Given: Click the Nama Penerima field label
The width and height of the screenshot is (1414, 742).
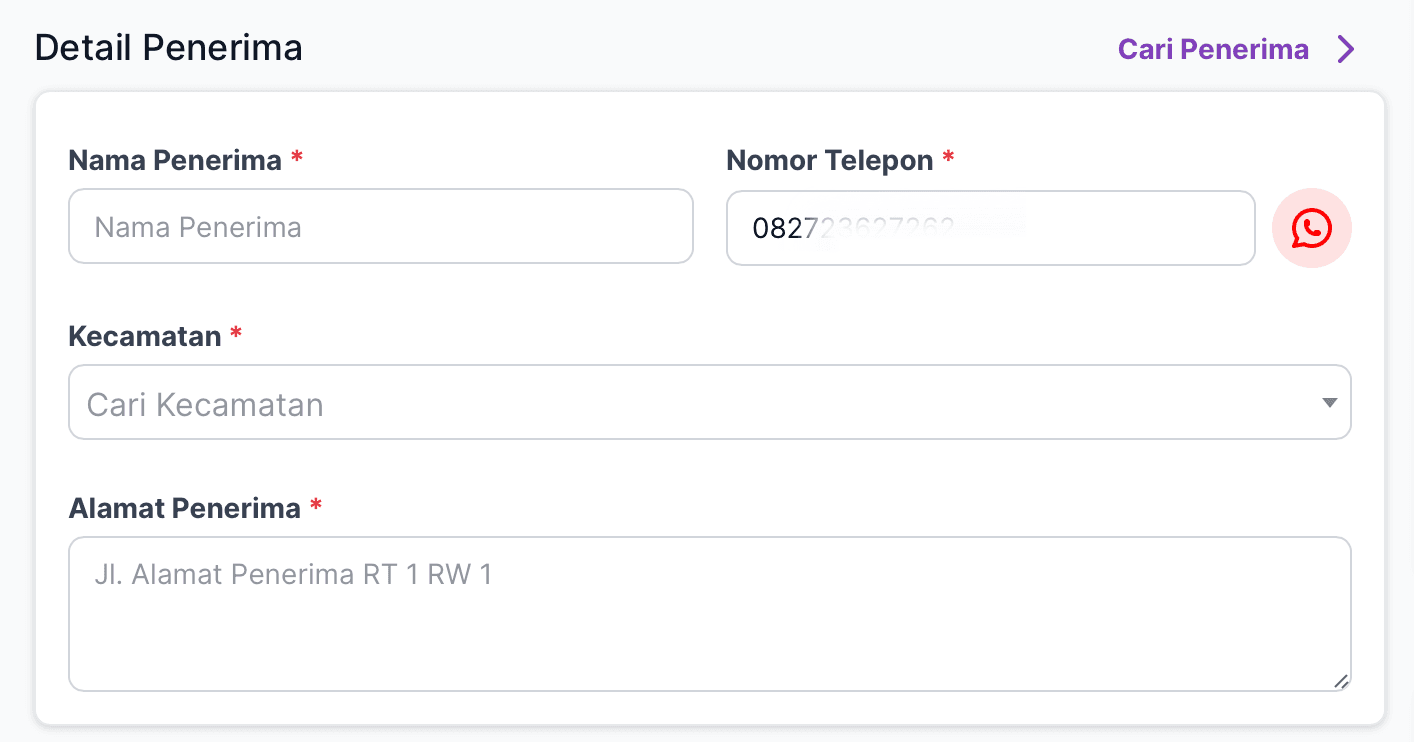Looking at the screenshot, I should [x=175, y=160].
